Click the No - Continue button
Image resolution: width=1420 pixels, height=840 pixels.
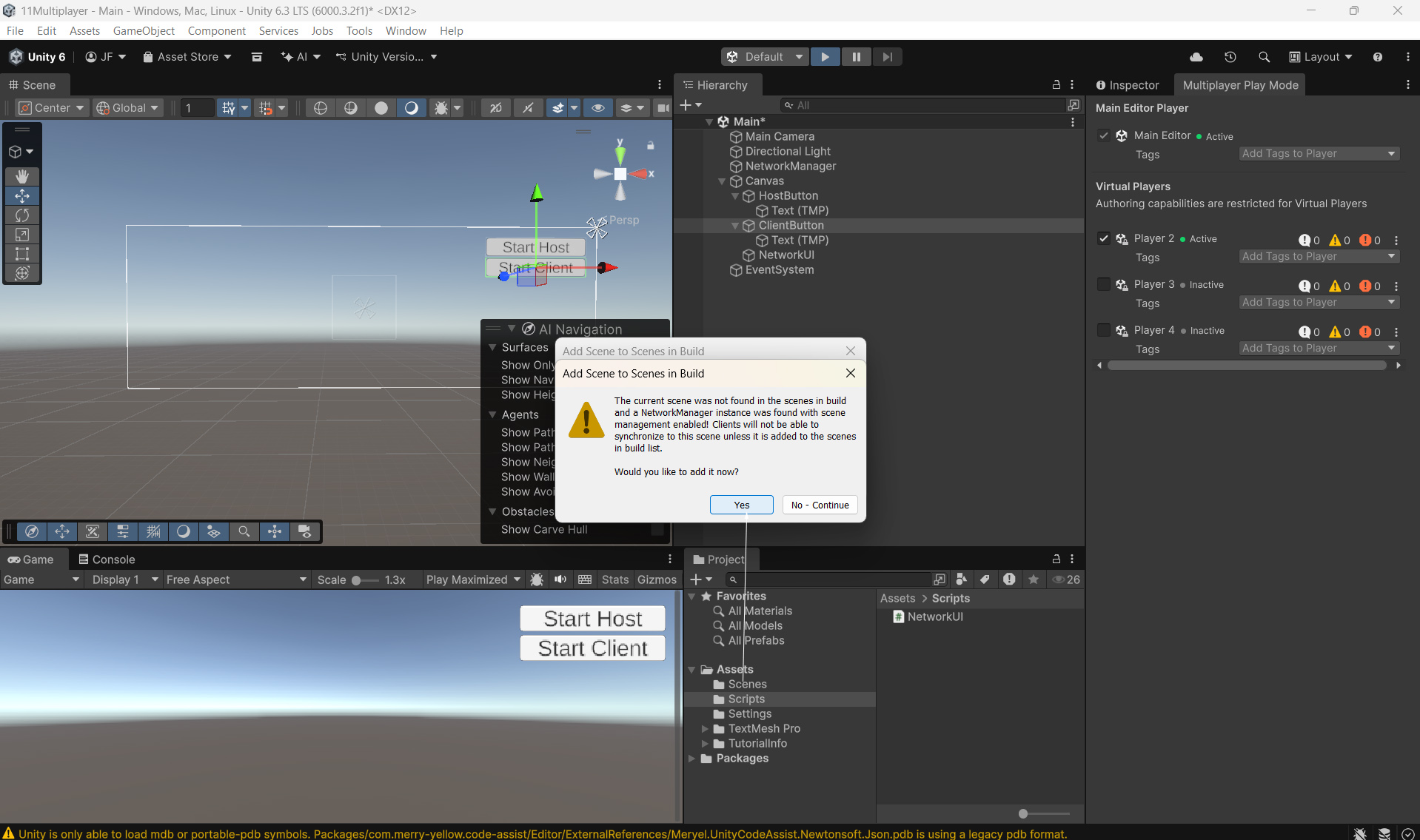(820, 505)
